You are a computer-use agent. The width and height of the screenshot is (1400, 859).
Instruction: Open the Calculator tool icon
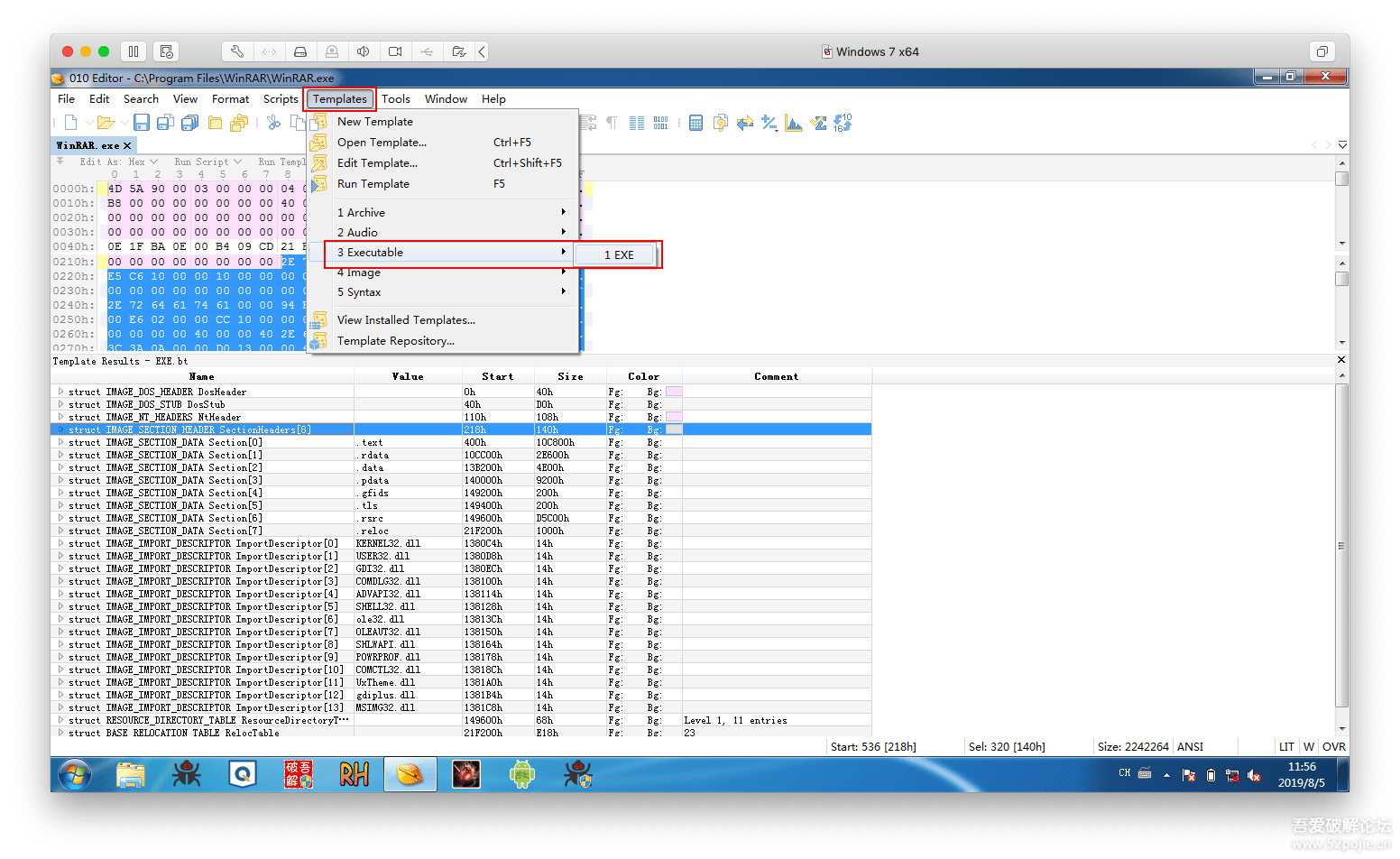(x=695, y=123)
